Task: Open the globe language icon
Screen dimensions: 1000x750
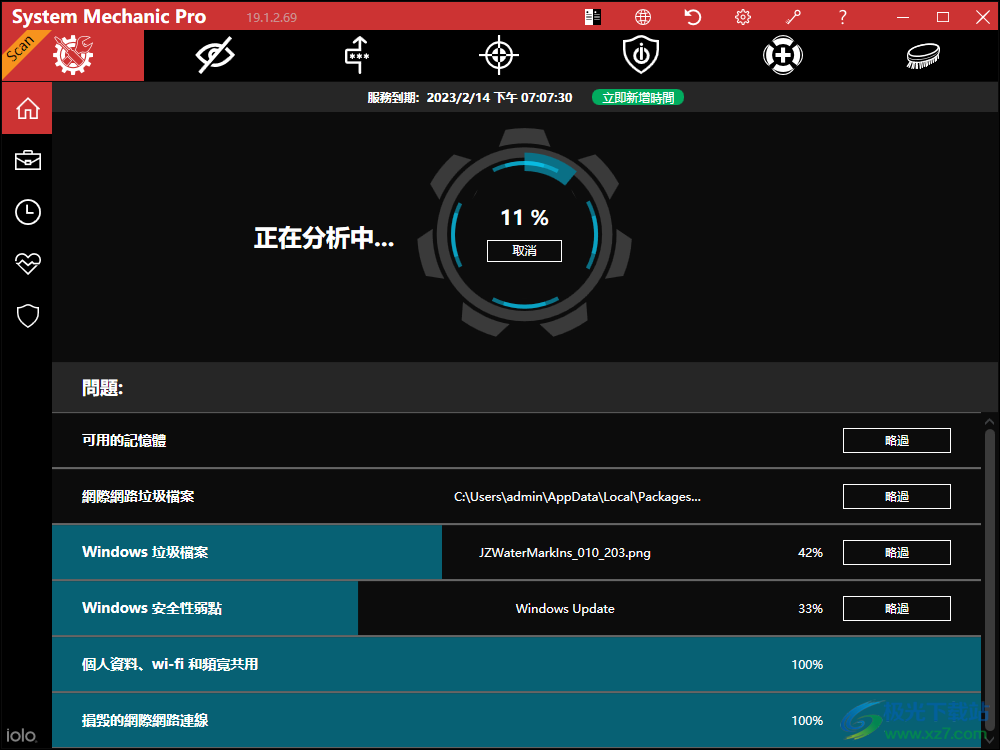Action: coord(643,17)
